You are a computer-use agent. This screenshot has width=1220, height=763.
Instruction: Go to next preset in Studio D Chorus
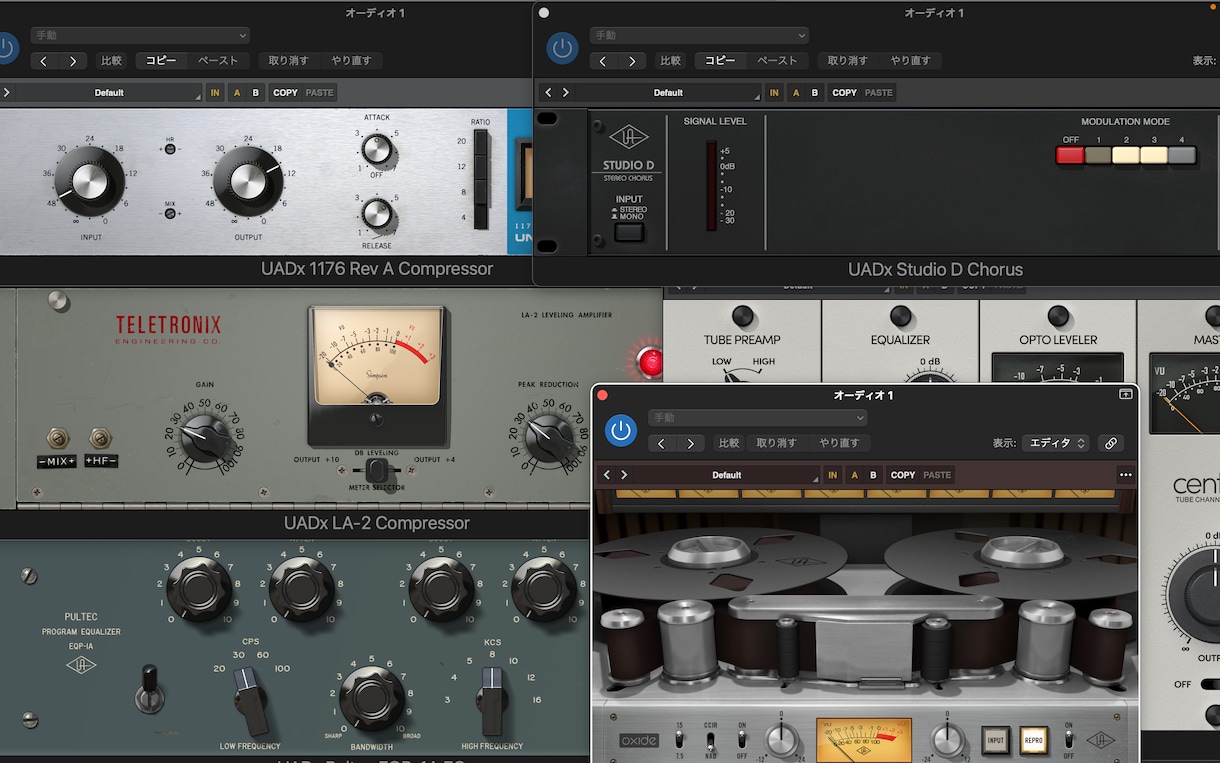[566, 93]
